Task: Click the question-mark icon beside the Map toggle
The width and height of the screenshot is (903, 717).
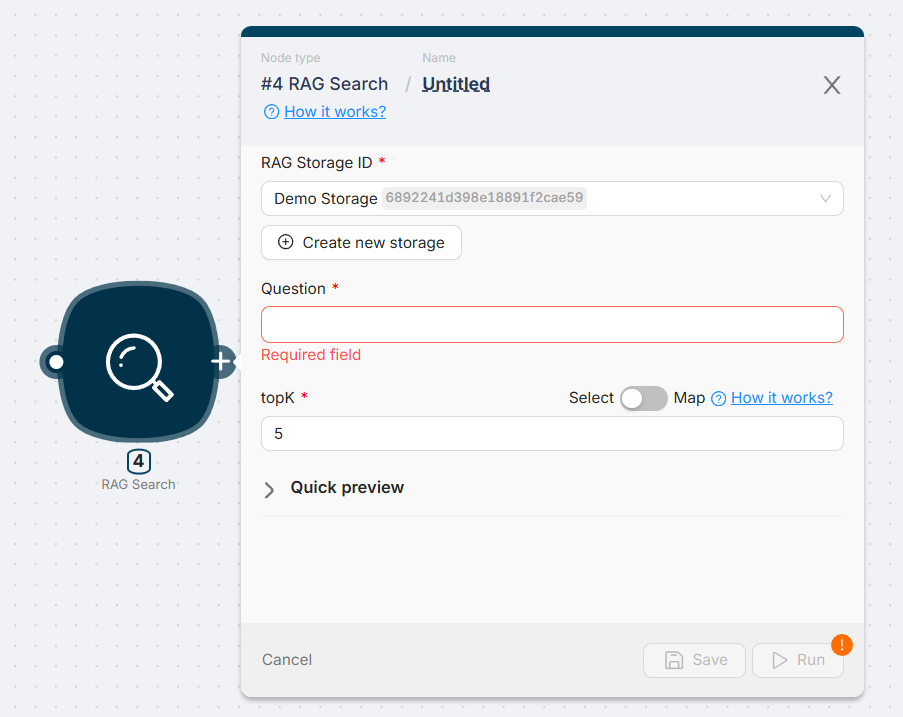Action: point(718,398)
